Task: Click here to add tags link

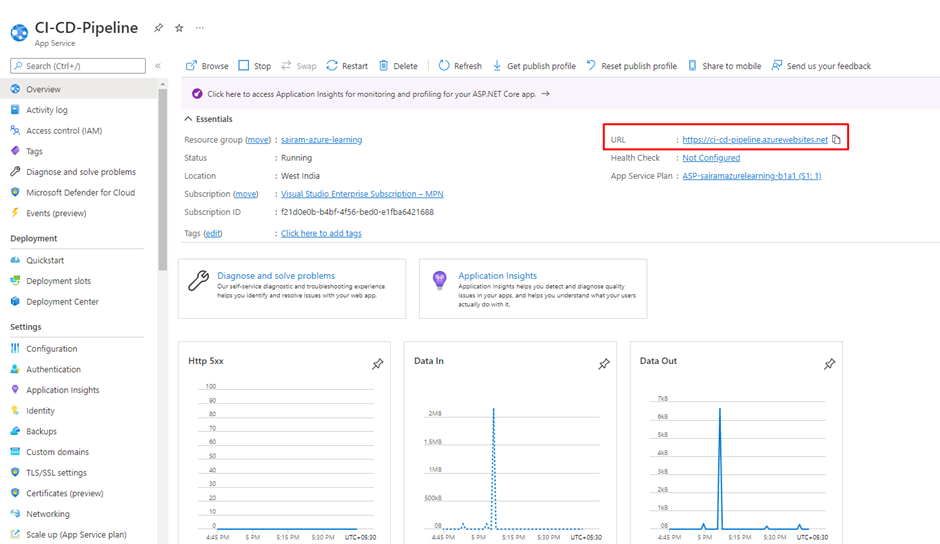Action: coord(321,233)
